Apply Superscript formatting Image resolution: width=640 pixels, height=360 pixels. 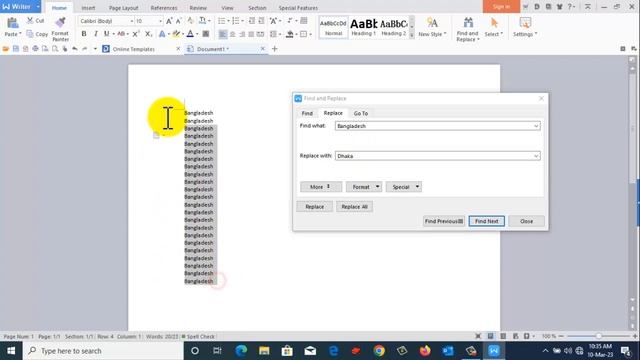click(136, 34)
